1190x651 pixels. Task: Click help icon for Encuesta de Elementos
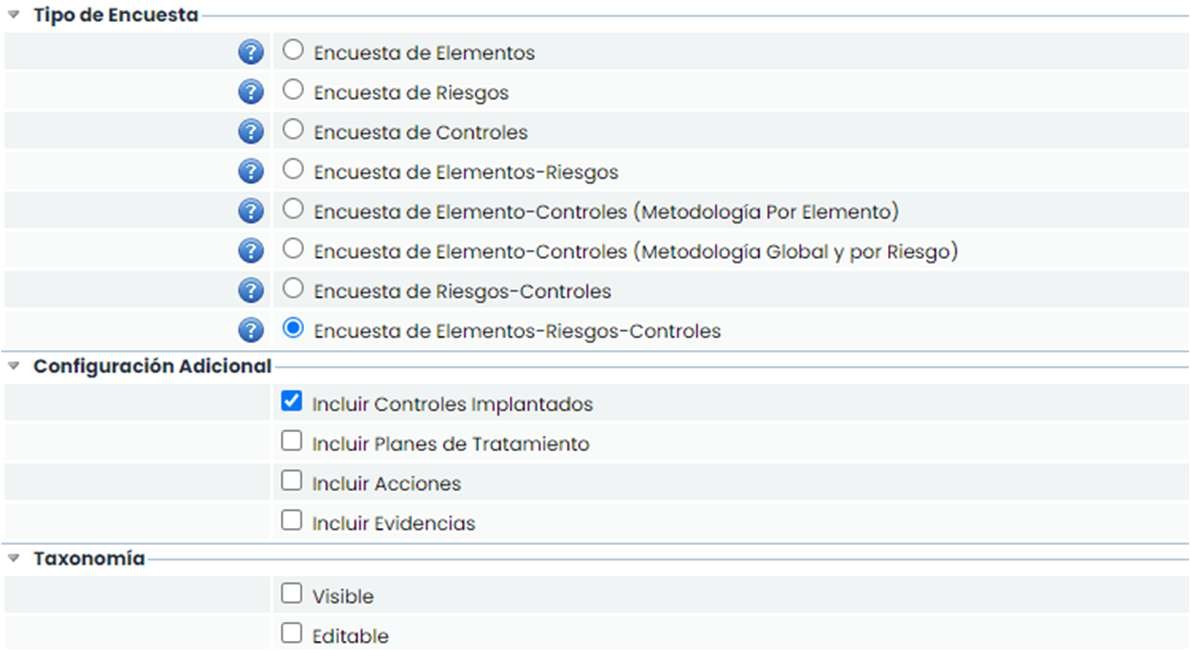point(251,53)
